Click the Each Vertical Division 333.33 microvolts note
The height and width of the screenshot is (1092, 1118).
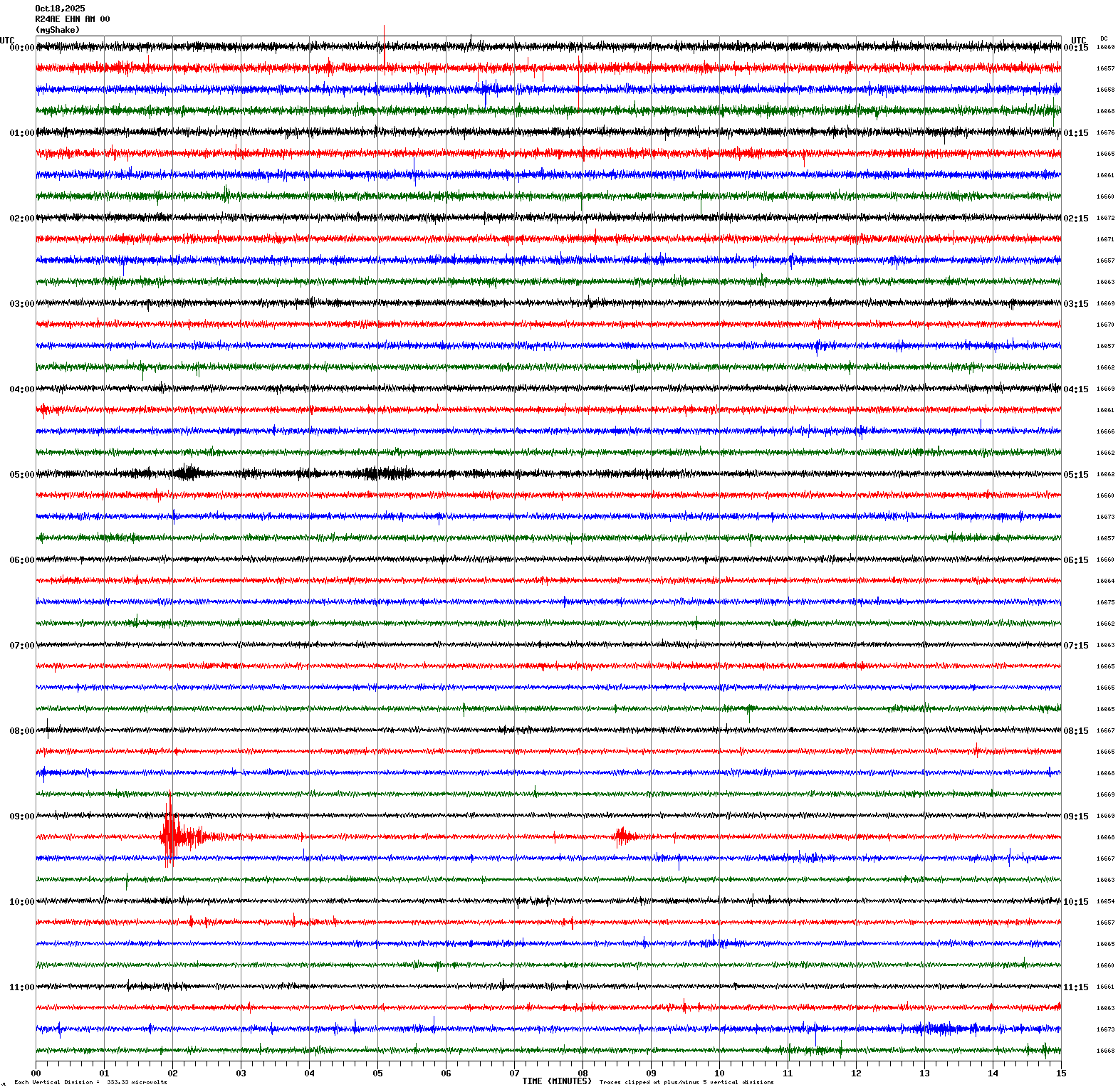click(x=91, y=1083)
